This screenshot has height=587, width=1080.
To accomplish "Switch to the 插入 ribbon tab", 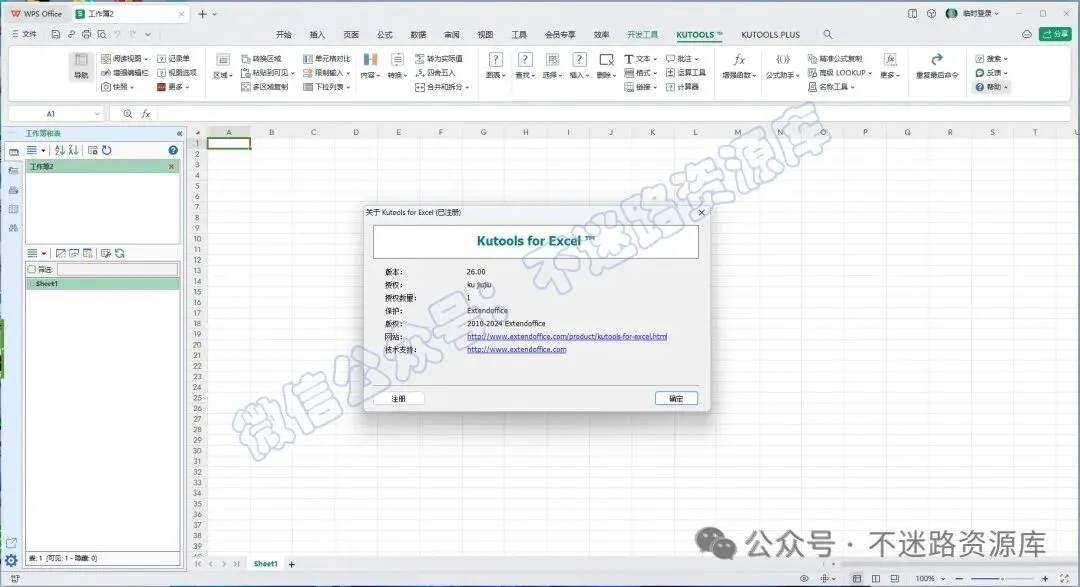I will (x=317, y=34).
